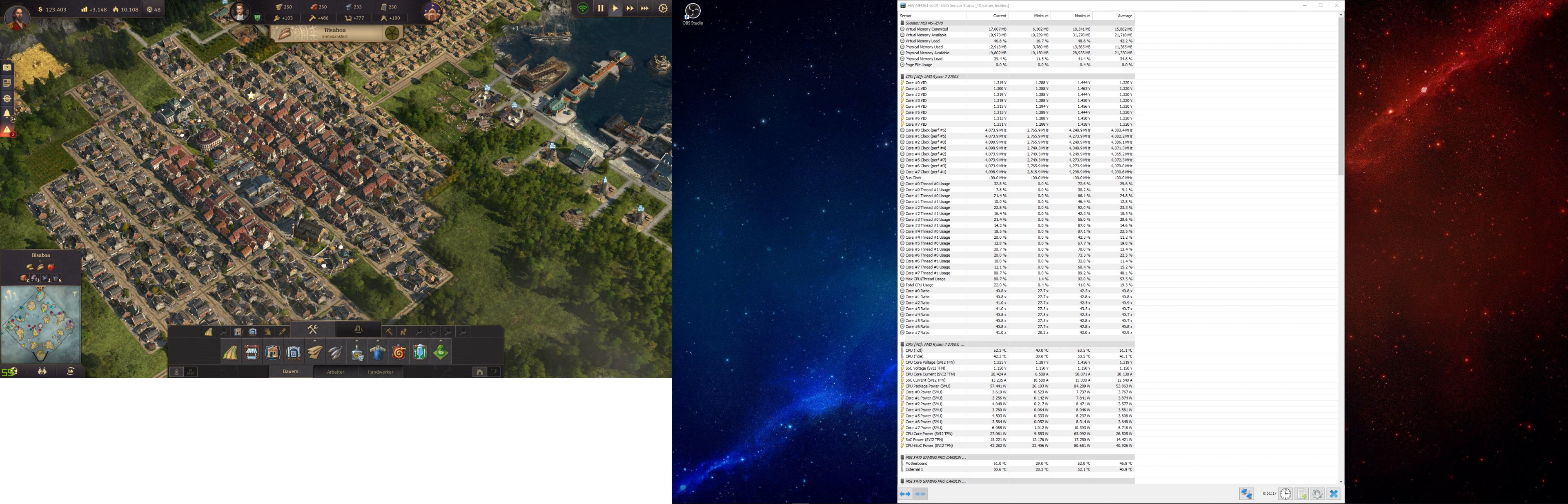Toggle the population view button
The height and width of the screenshot is (504, 1568).
(x=176, y=372)
